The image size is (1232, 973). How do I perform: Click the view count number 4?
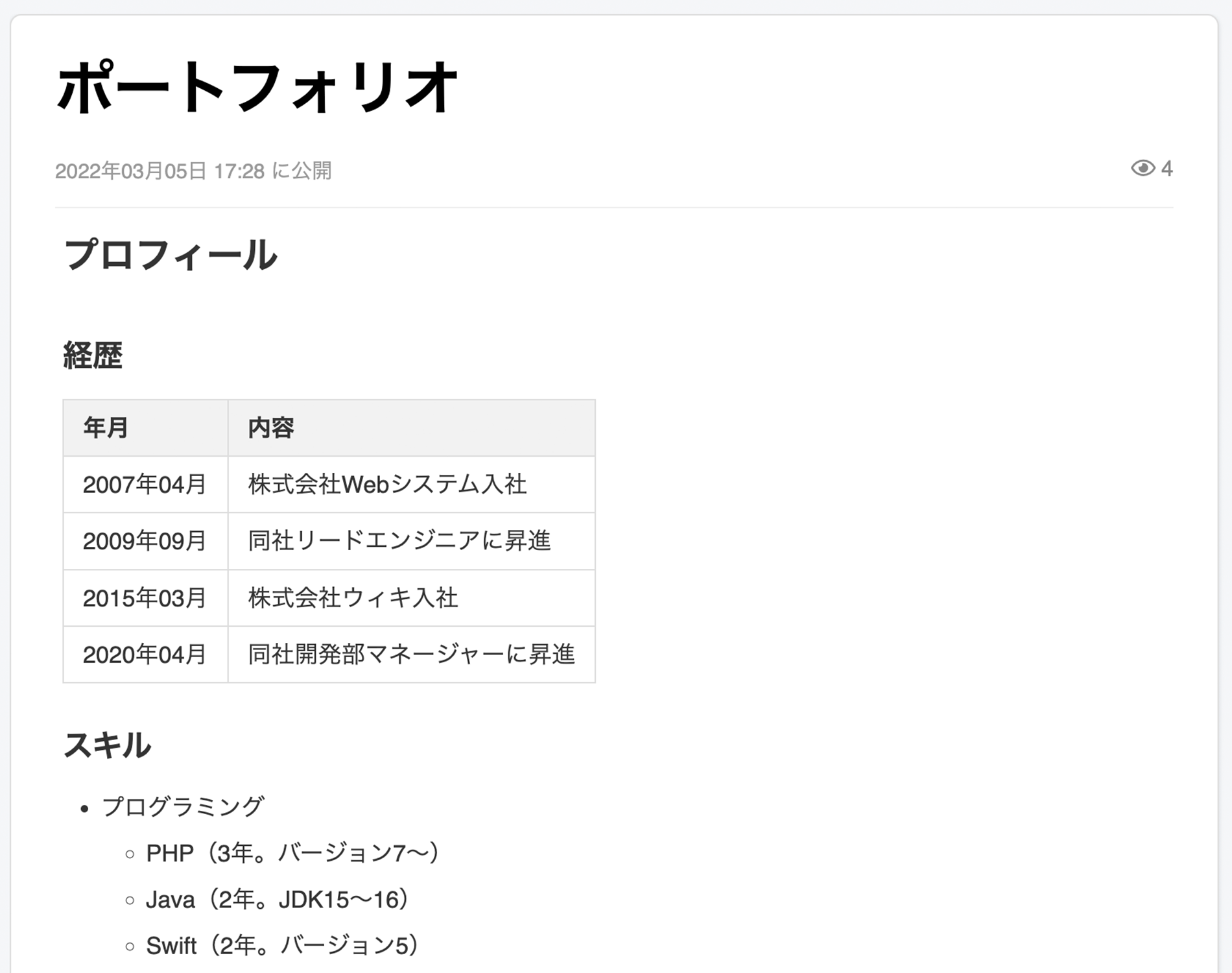[x=1167, y=169]
